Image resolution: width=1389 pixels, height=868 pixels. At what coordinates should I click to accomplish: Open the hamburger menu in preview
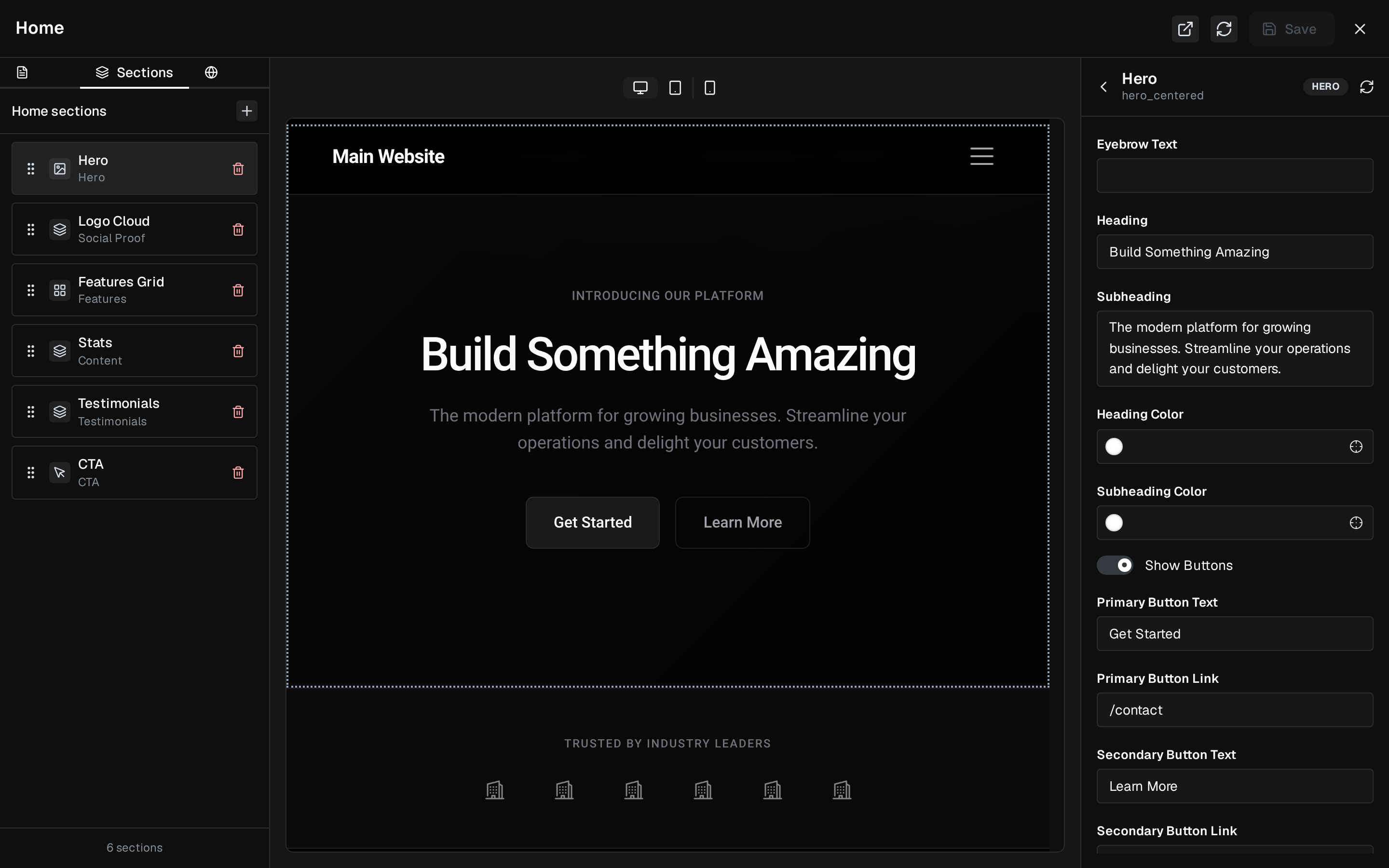click(981, 156)
